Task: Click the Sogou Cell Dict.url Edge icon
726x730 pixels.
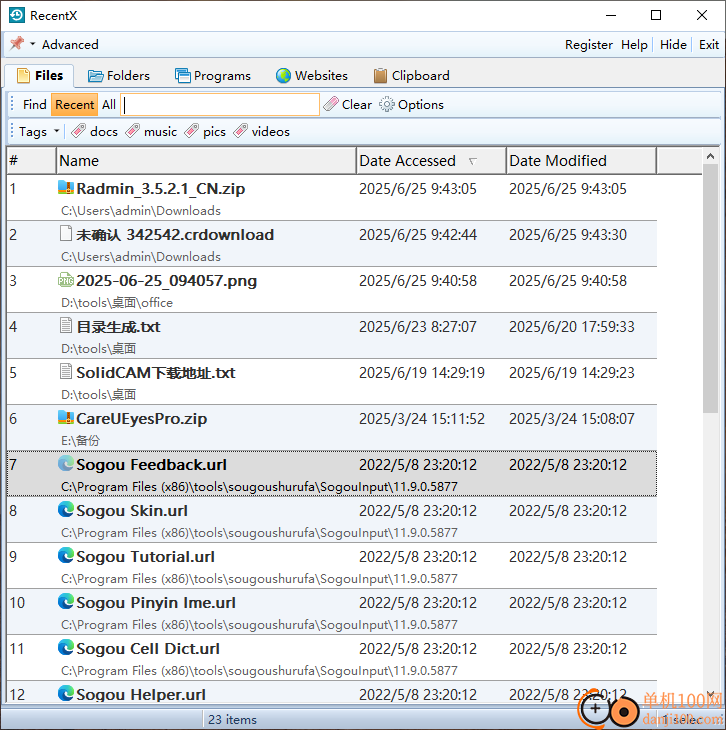Action: pyautogui.click(x=66, y=648)
